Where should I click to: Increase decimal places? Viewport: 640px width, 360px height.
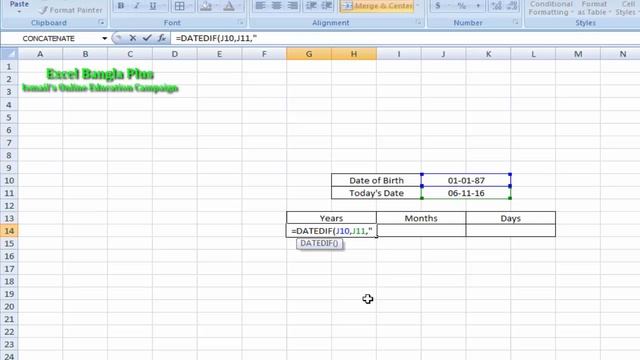496,6
